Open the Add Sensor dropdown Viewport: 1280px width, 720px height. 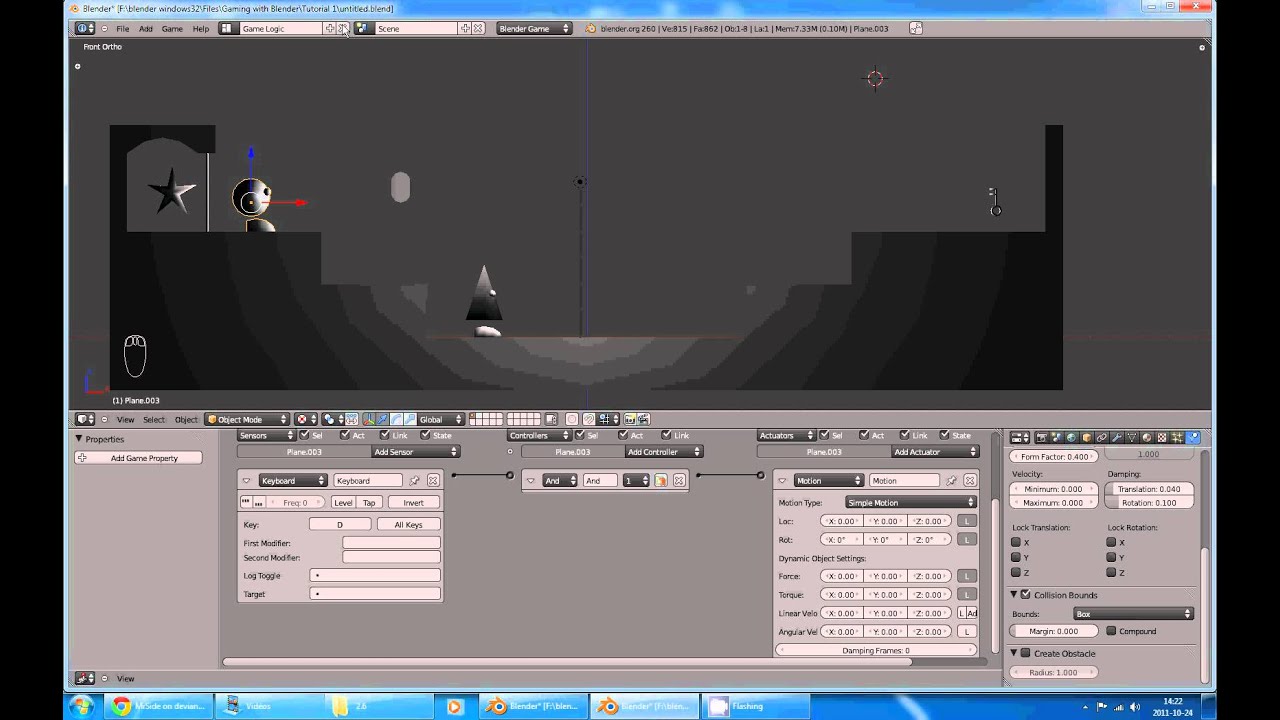(x=415, y=452)
